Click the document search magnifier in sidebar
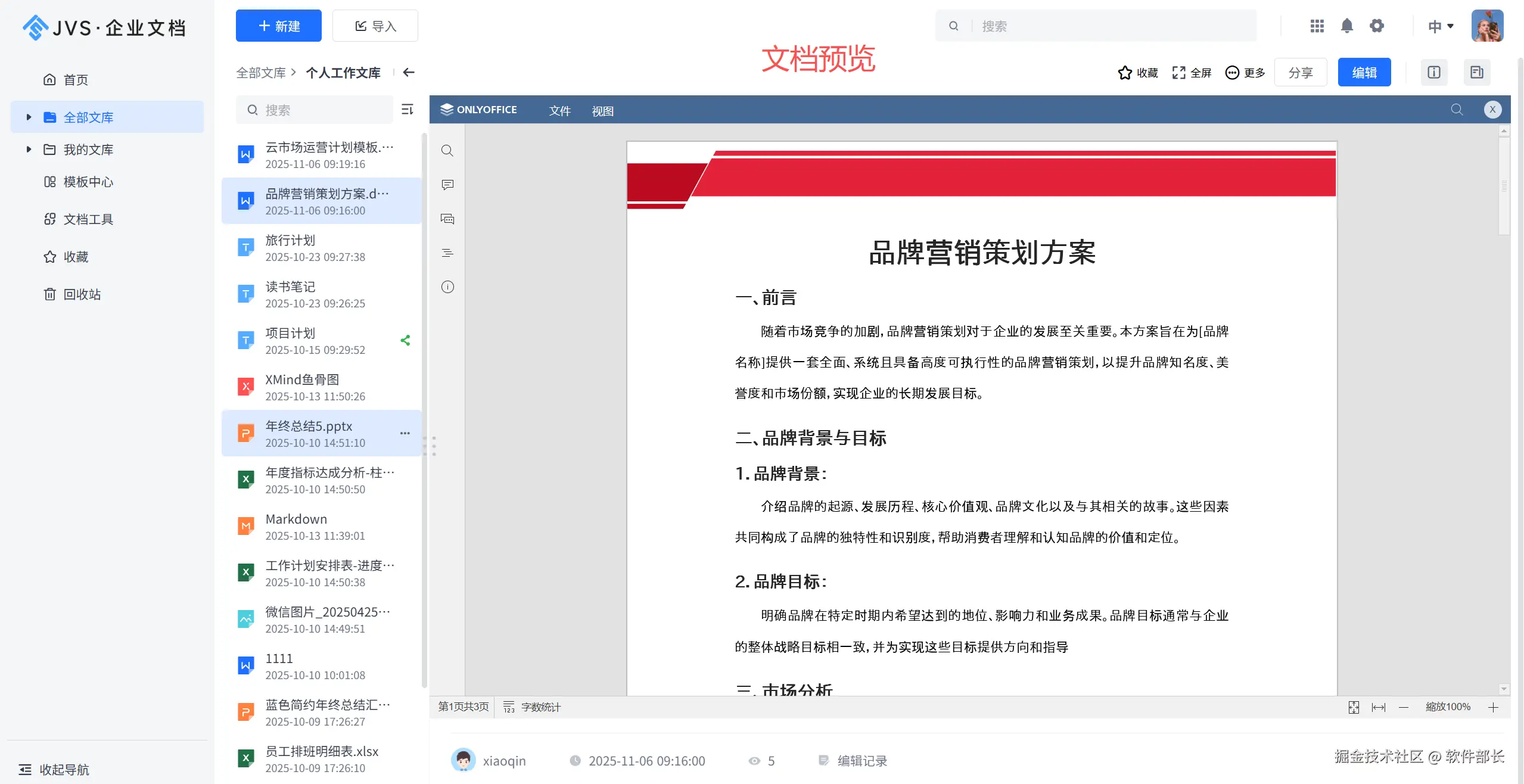The height and width of the screenshot is (784, 1524). point(447,151)
